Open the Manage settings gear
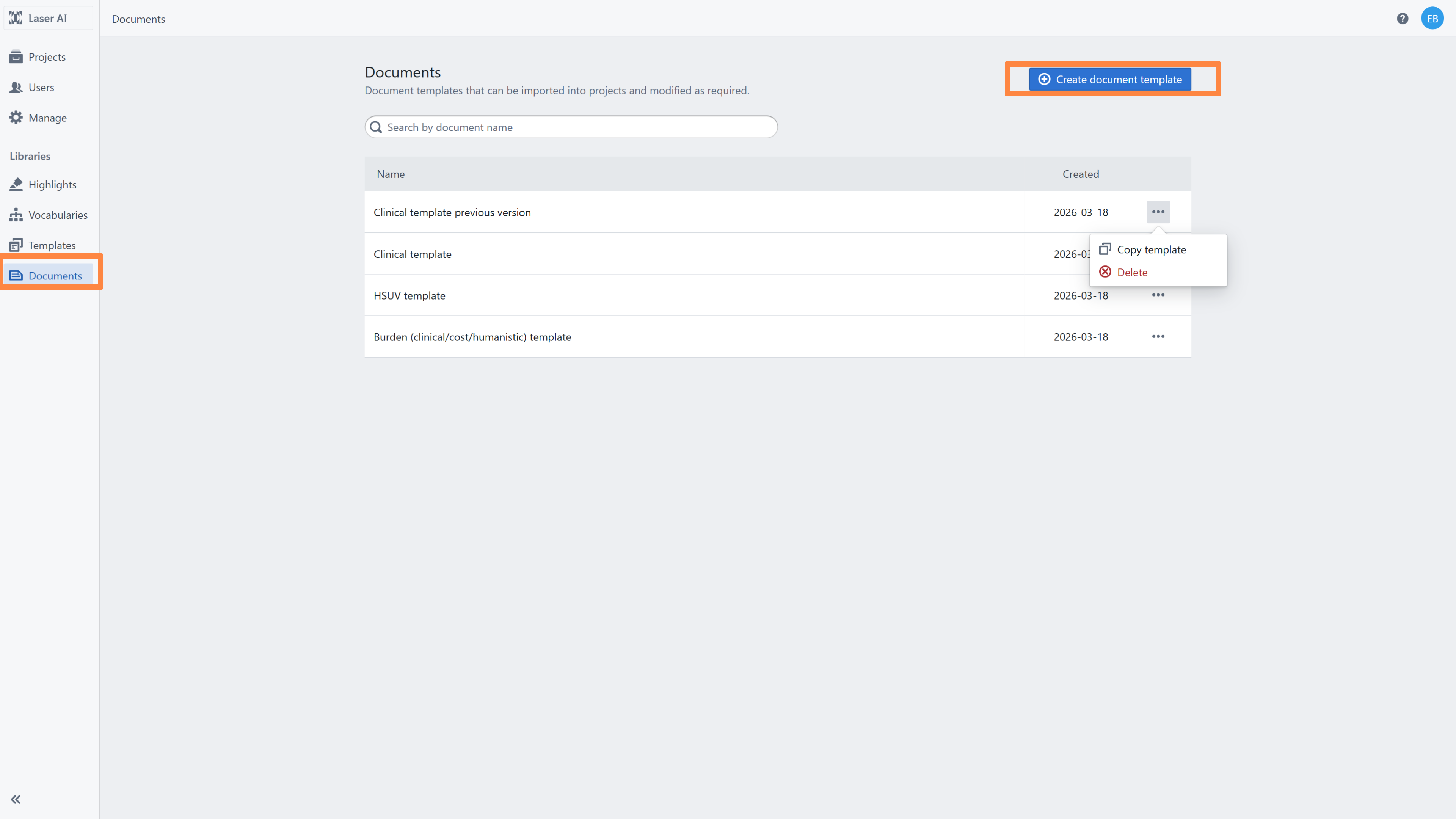The height and width of the screenshot is (819, 1456). [x=47, y=118]
